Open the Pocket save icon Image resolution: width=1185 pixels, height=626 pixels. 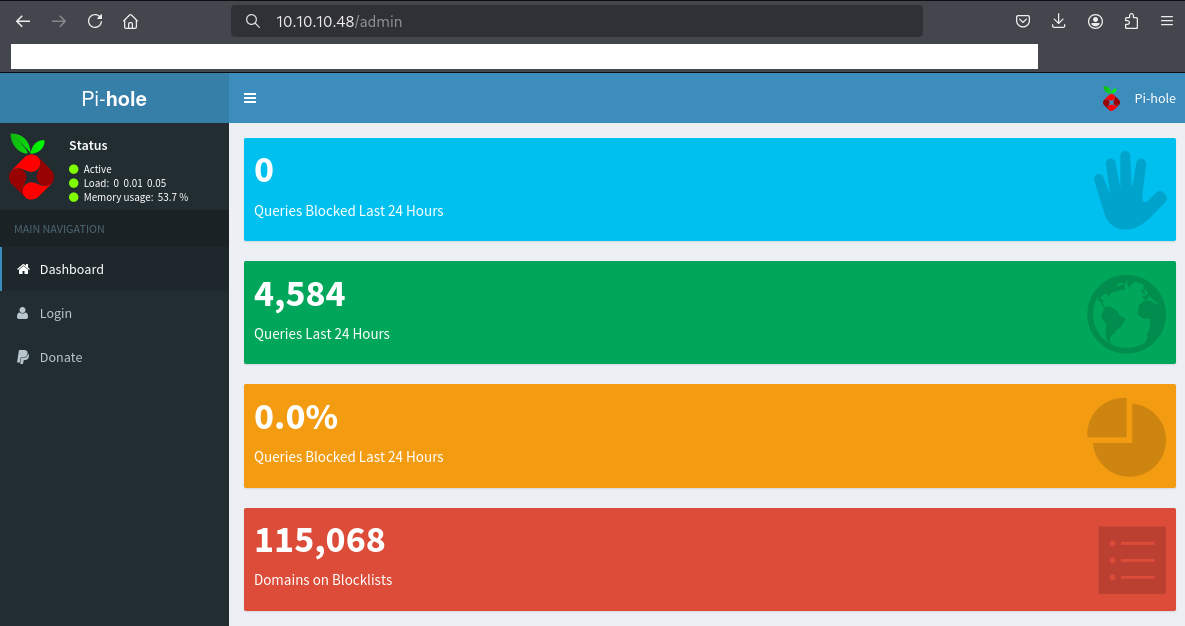pyautogui.click(x=1023, y=21)
